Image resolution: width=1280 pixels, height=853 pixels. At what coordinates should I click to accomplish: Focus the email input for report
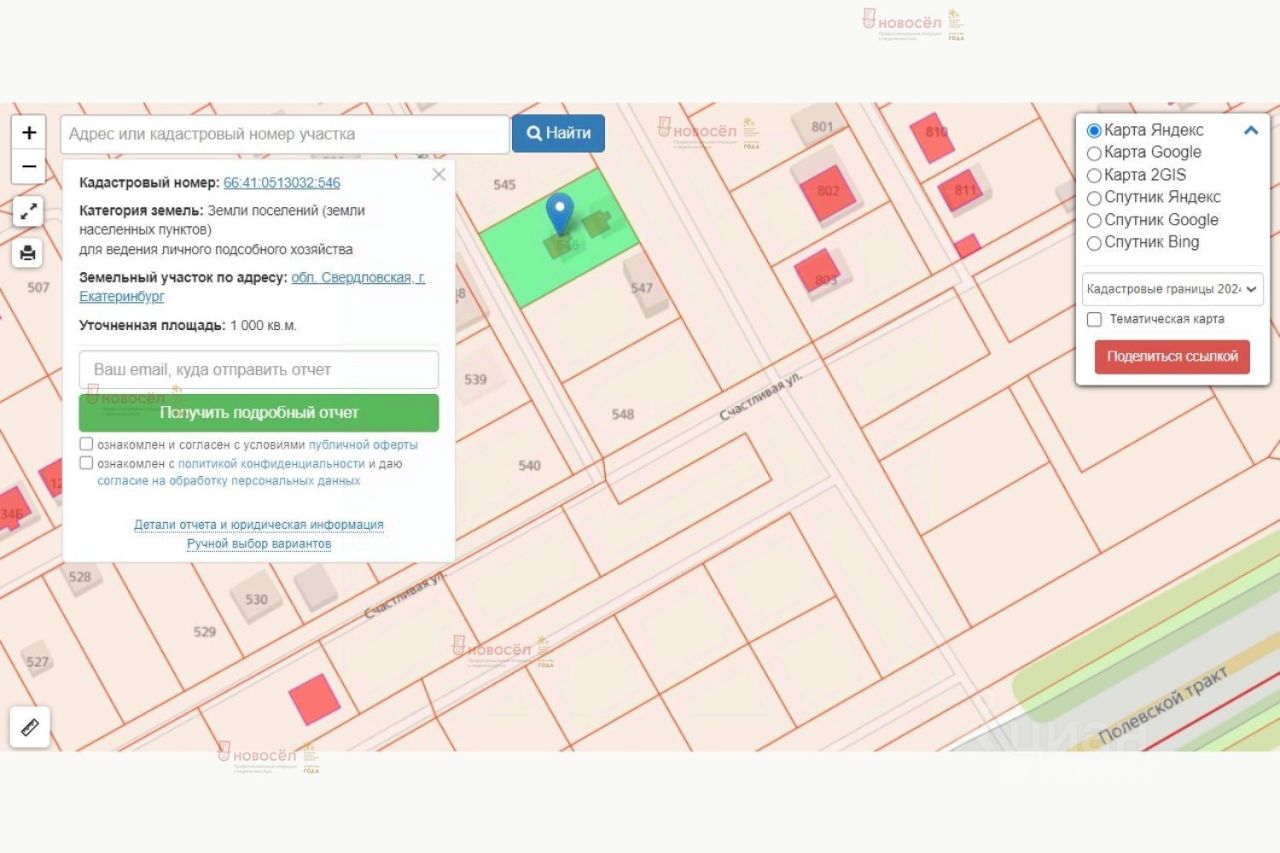coord(259,369)
